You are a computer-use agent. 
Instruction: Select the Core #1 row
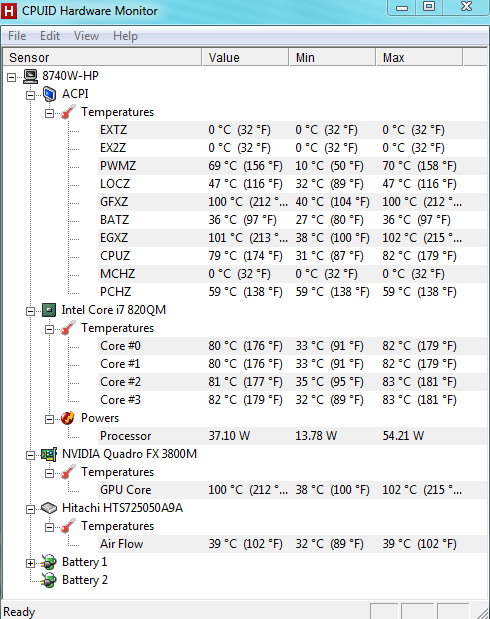click(x=292, y=364)
